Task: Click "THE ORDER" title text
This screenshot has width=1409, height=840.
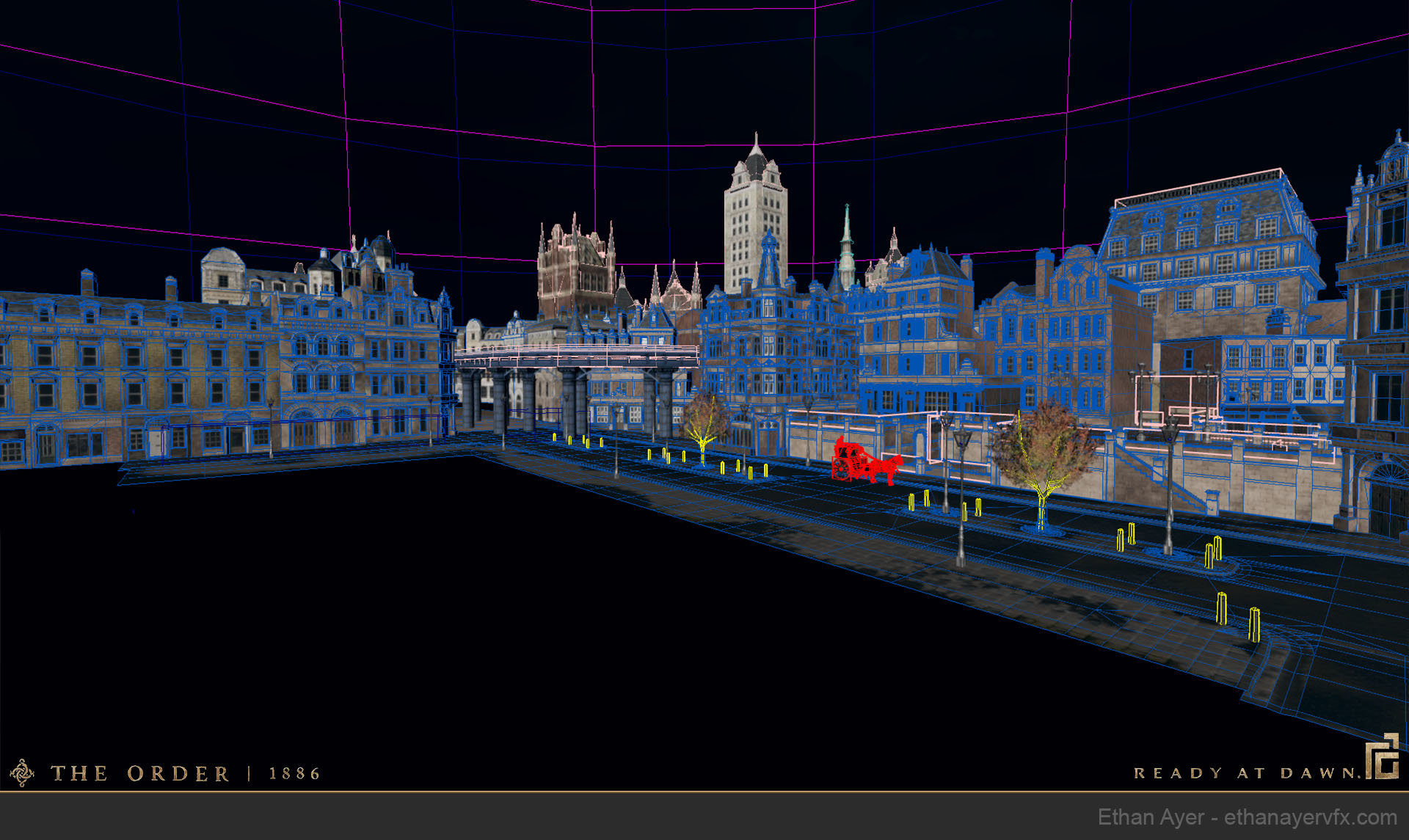Action: point(139,773)
